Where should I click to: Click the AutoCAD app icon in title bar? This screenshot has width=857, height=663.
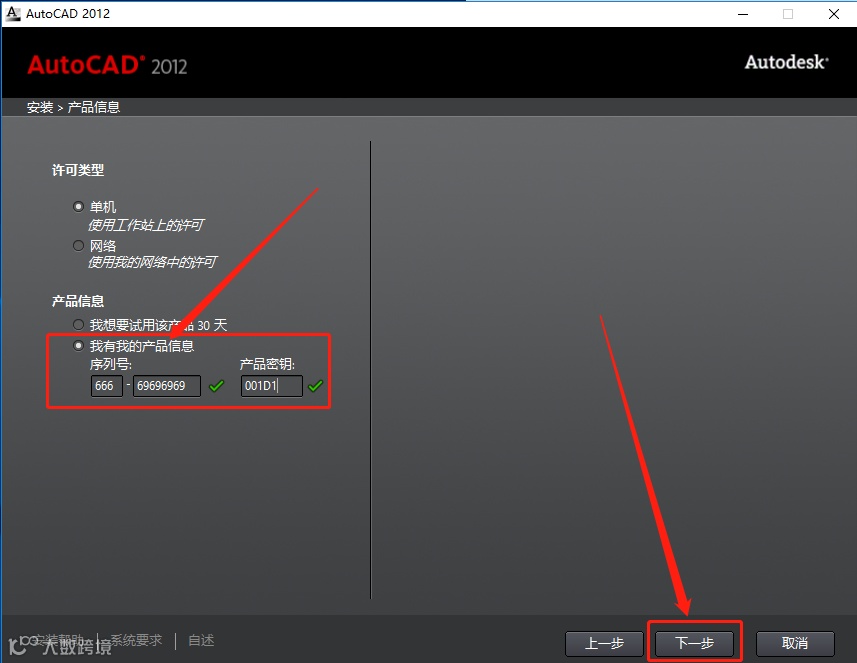(12, 14)
